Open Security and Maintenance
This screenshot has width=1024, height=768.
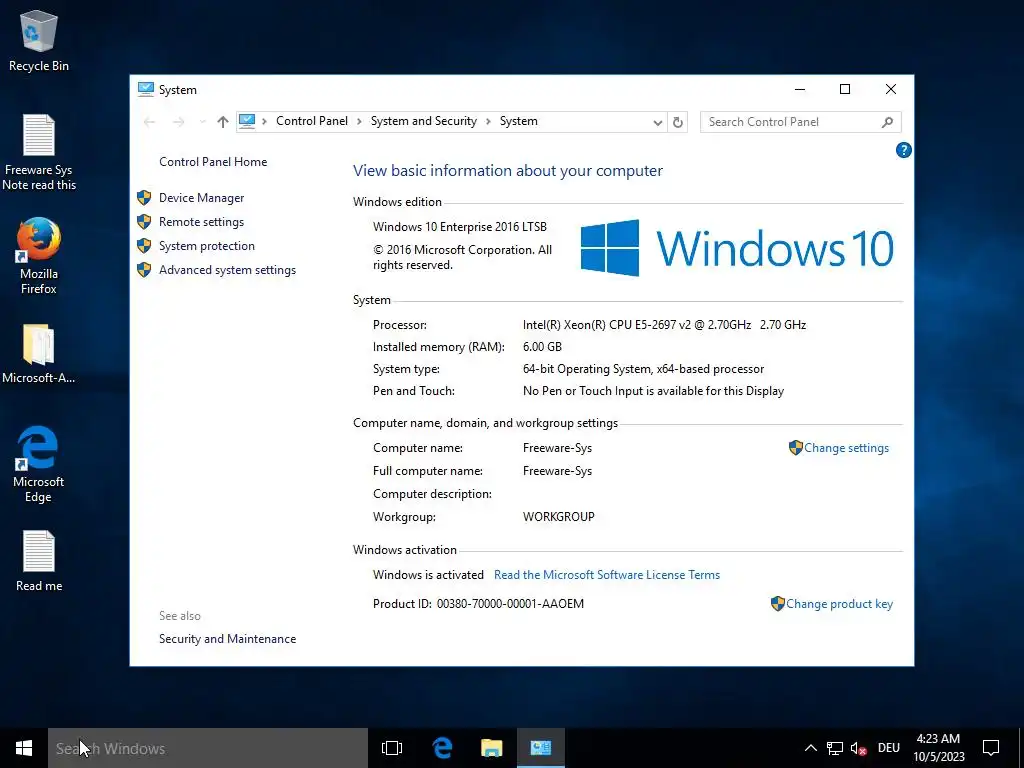[x=227, y=639]
